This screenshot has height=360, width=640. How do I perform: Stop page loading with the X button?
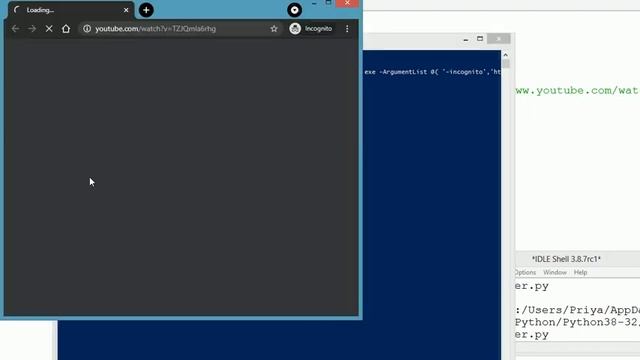[x=49, y=29]
